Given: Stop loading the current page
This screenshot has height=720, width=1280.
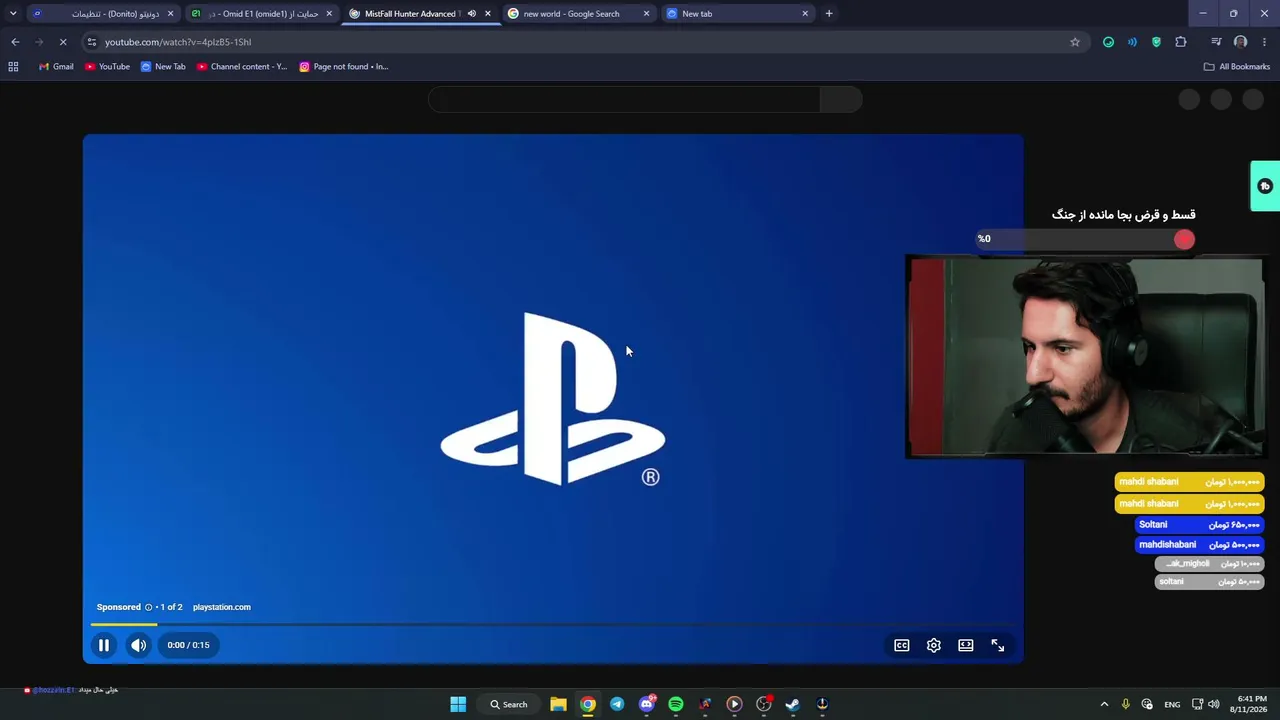Looking at the screenshot, I should (62, 42).
